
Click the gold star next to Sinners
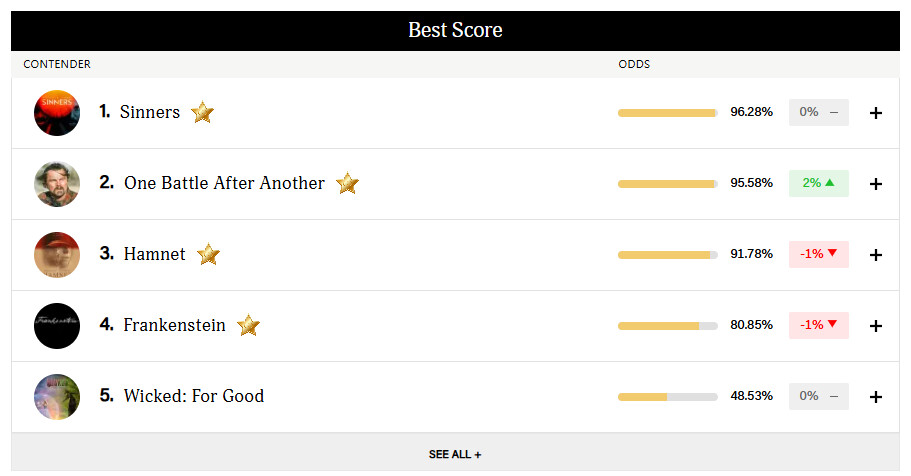tap(202, 112)
